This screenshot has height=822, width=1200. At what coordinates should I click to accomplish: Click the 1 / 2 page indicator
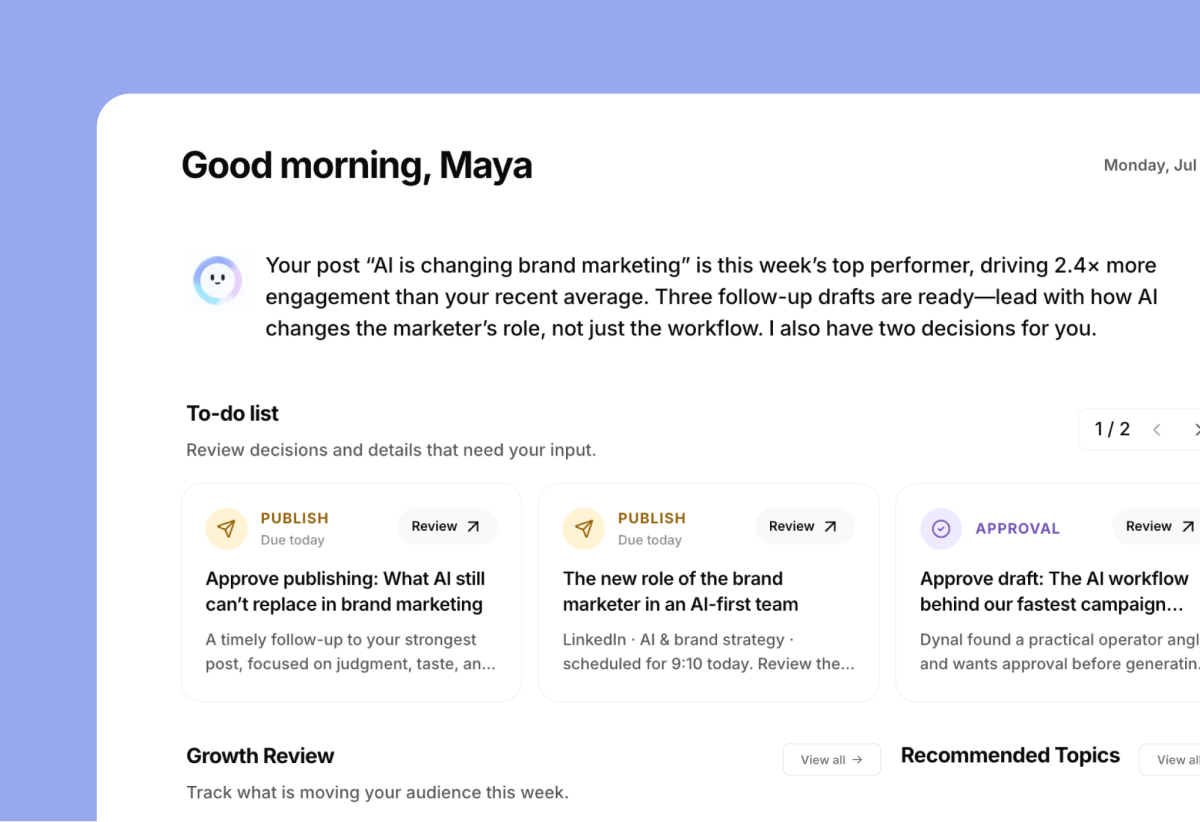pos(1112,430)
